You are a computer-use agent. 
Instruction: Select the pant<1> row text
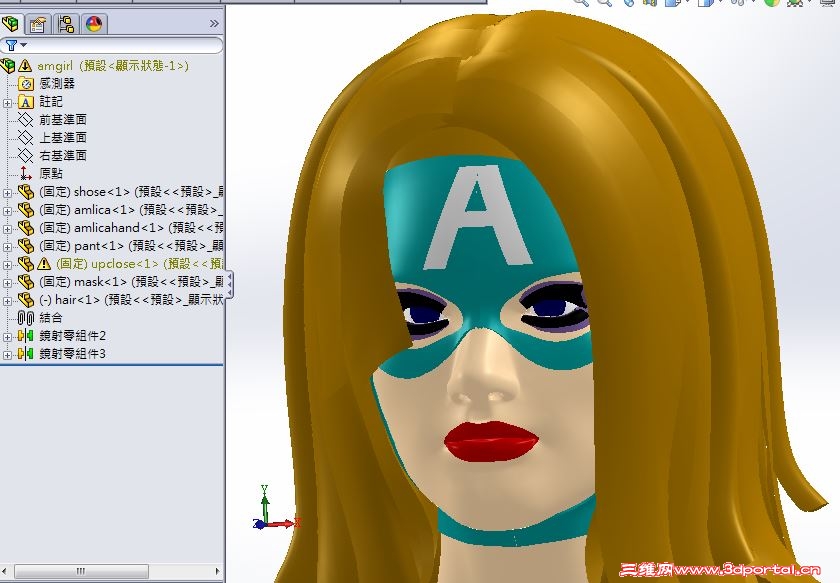131,246
